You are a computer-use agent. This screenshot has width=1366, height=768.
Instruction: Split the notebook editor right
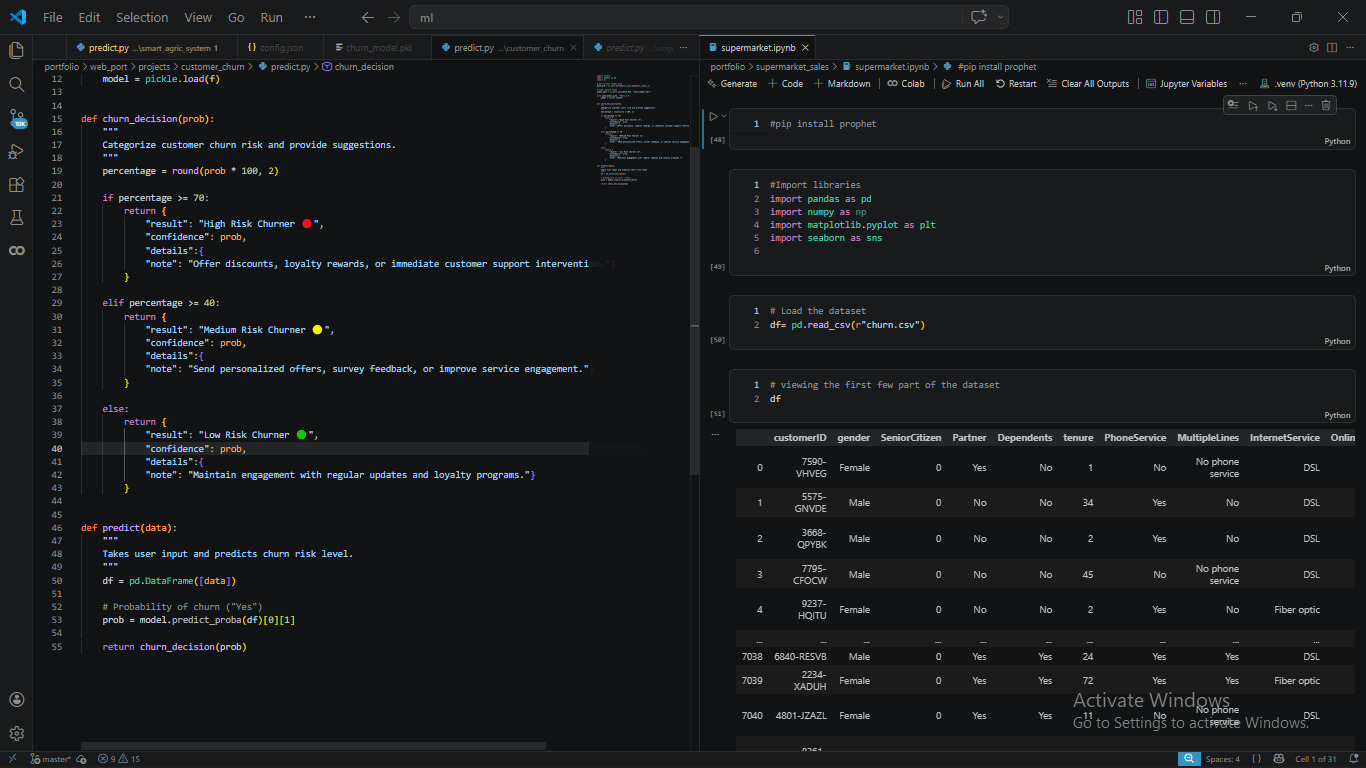[1332, 47]
